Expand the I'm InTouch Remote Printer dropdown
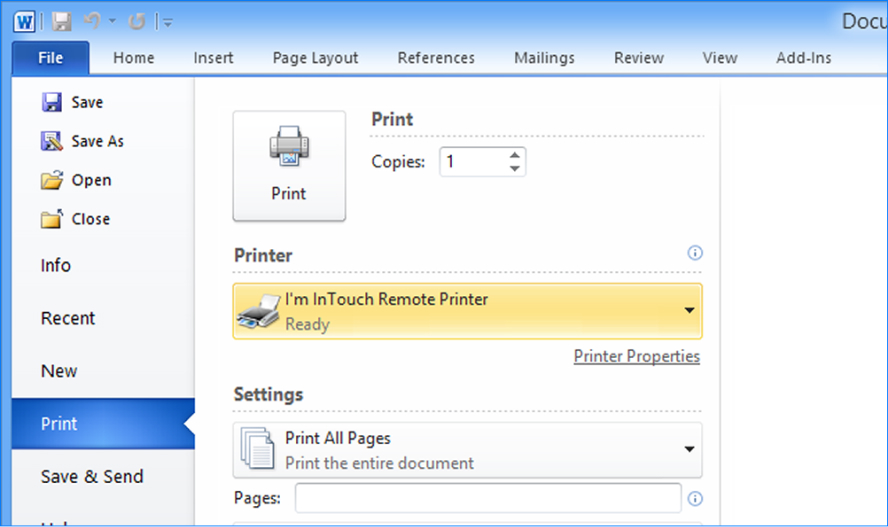Screen dimensions: 888x527 click(689, 311)
